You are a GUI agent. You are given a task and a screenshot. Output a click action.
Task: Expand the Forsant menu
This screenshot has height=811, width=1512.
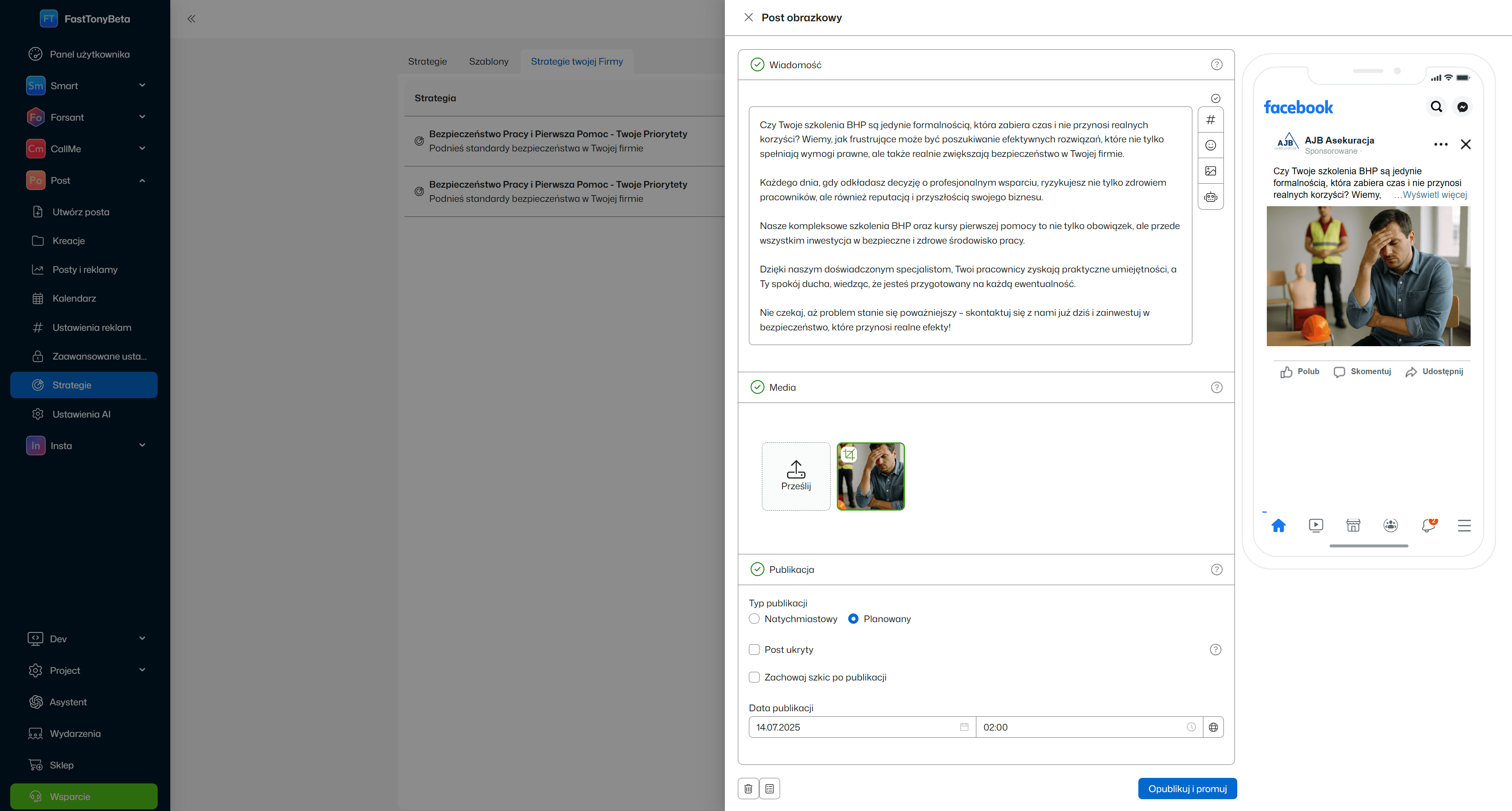[x=84, y=117]
